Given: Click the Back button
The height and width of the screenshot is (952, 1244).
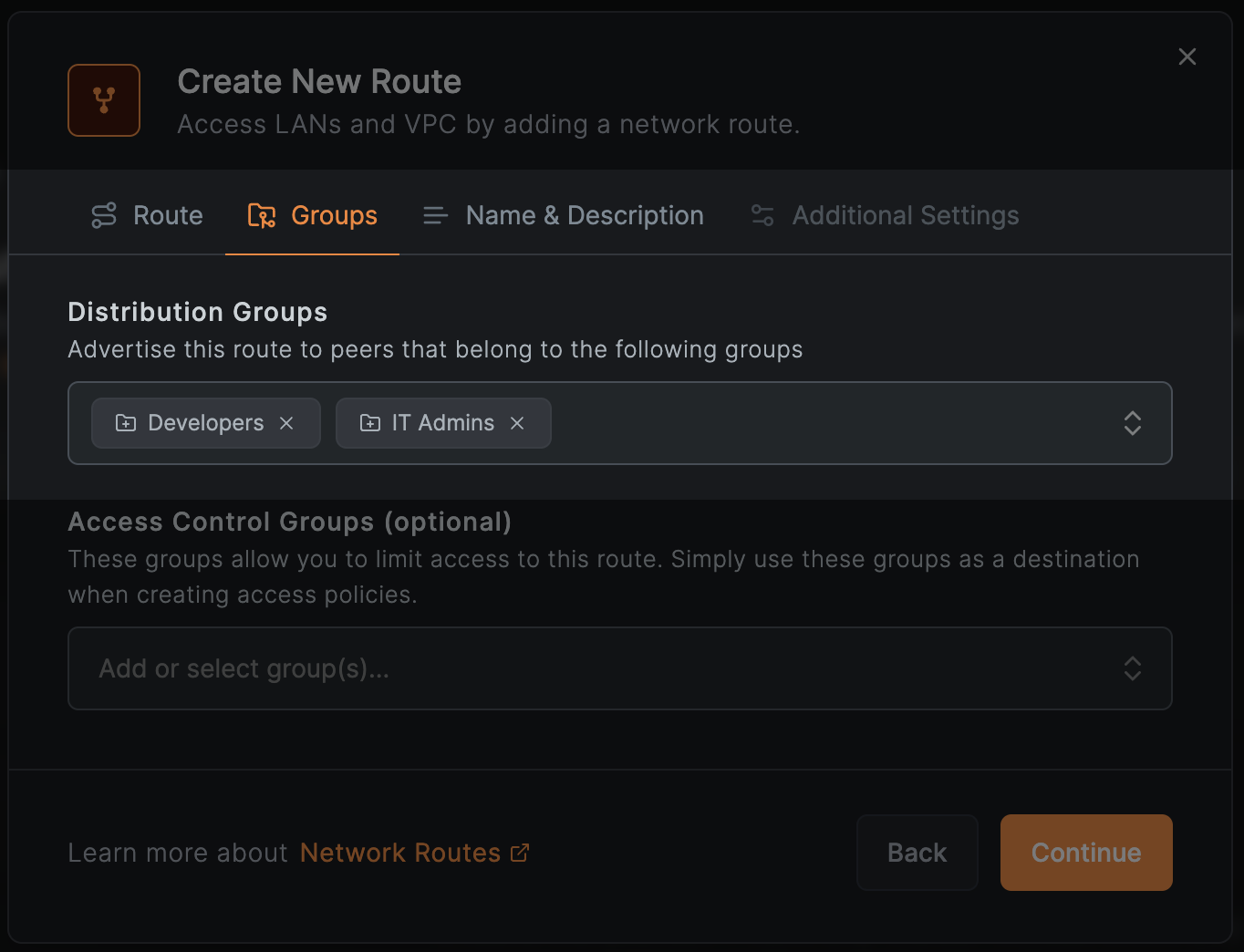Looking at the screenshot, I should tap(917, 853).
